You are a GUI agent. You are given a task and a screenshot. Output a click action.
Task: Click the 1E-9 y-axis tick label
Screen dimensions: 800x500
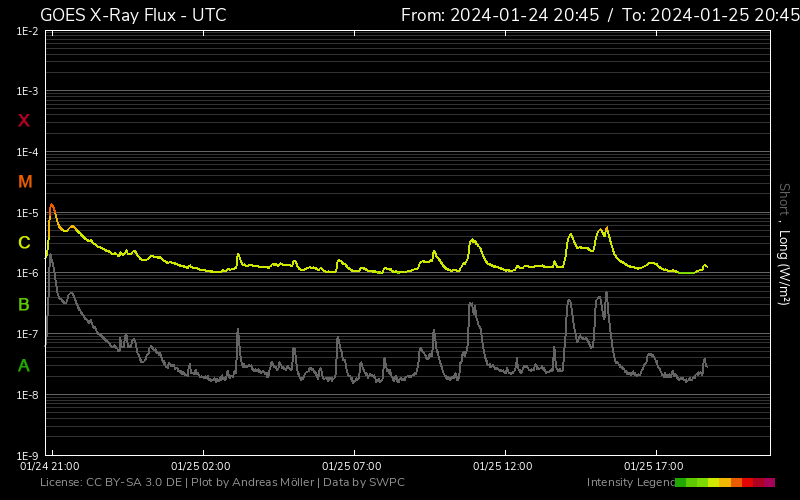click(x=27, y=456)
